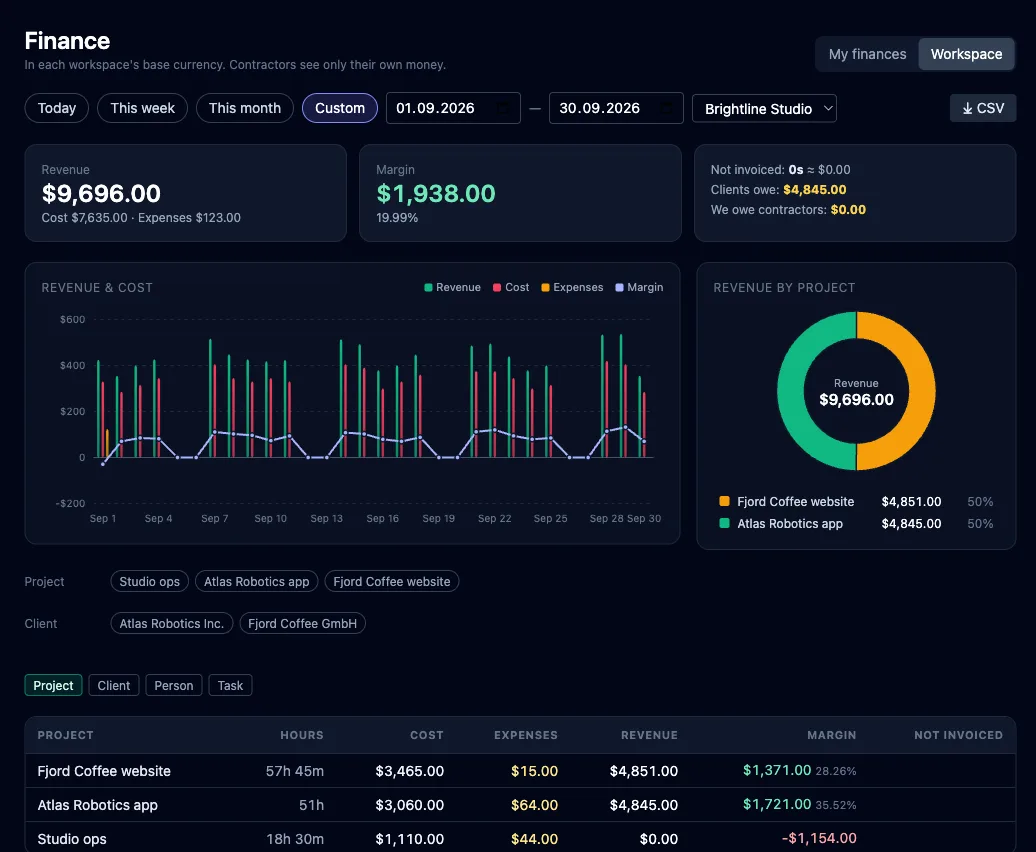Screen dimensions: 1036x852
Task: Download the CSV export
Action: [982, 108]
